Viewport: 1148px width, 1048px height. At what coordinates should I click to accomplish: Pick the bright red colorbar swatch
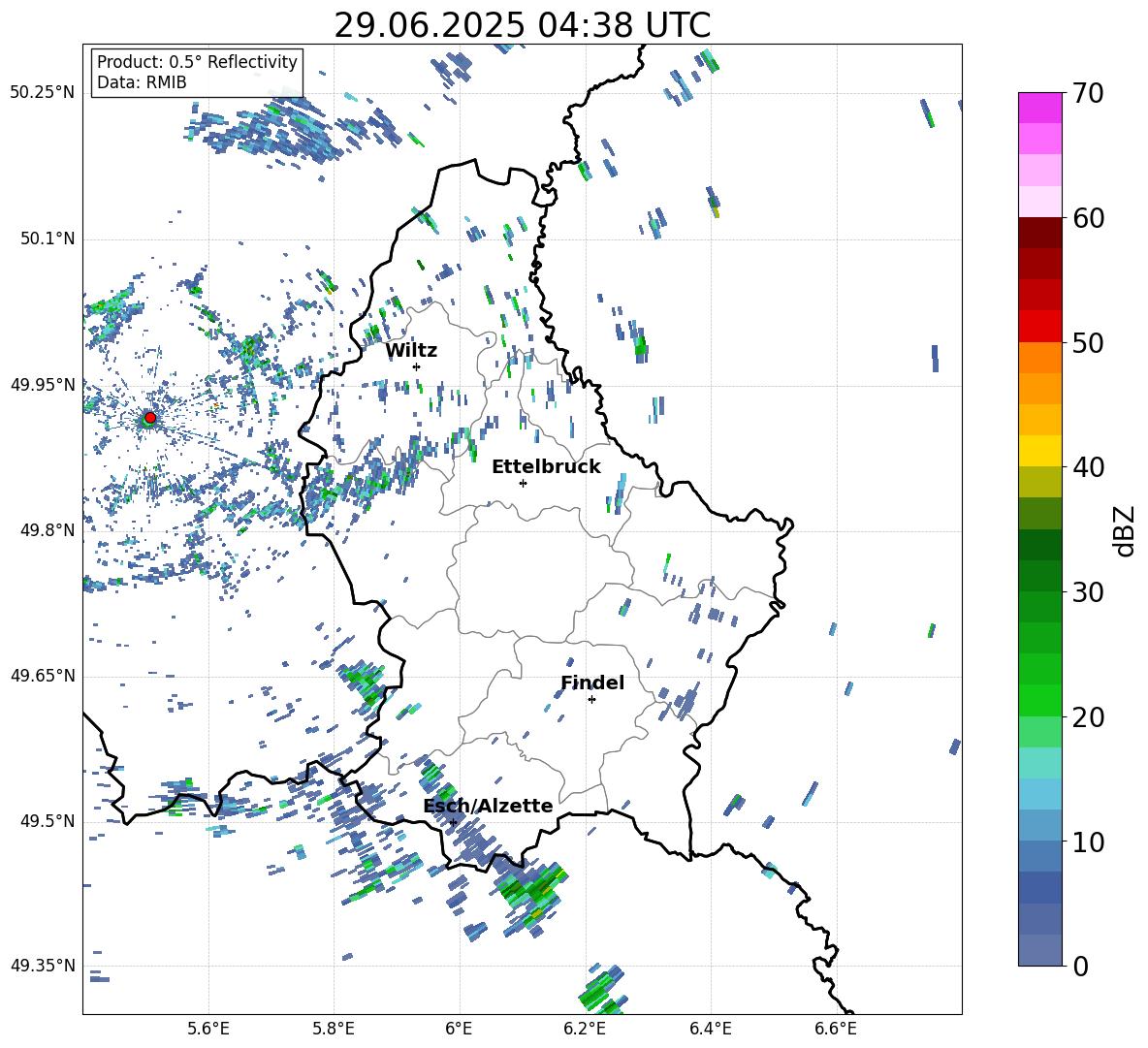1039,327
